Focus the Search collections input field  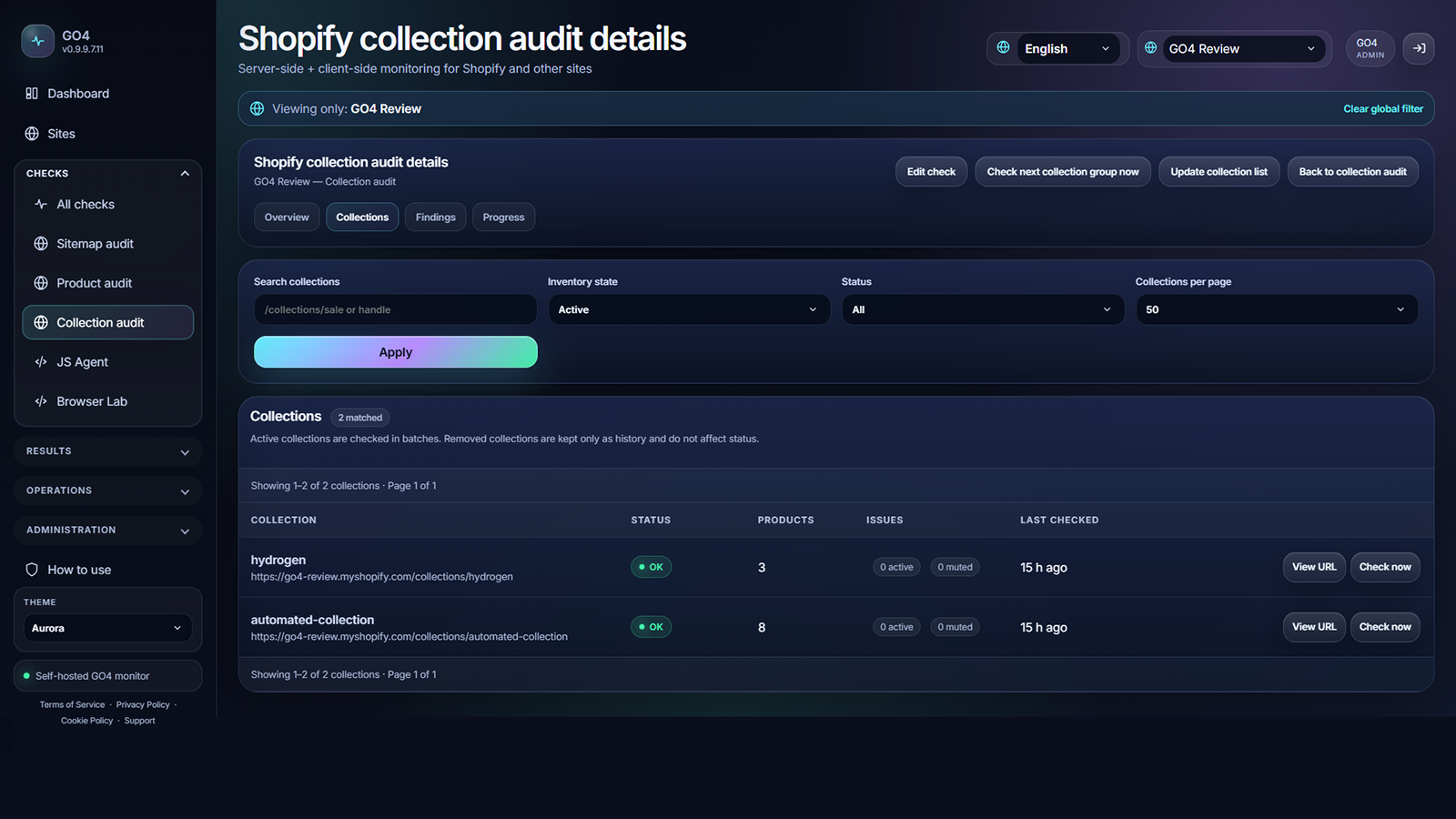[x=395, y=309]
